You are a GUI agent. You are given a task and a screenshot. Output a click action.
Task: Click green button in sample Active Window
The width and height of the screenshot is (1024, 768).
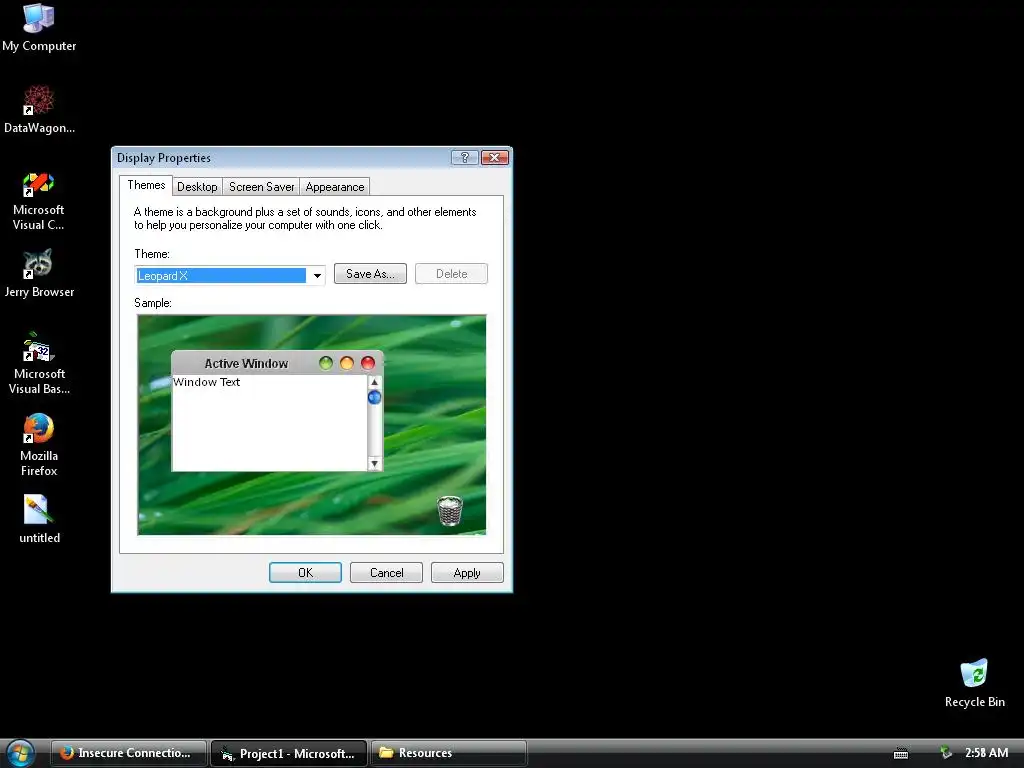click(x=325, y=363)
